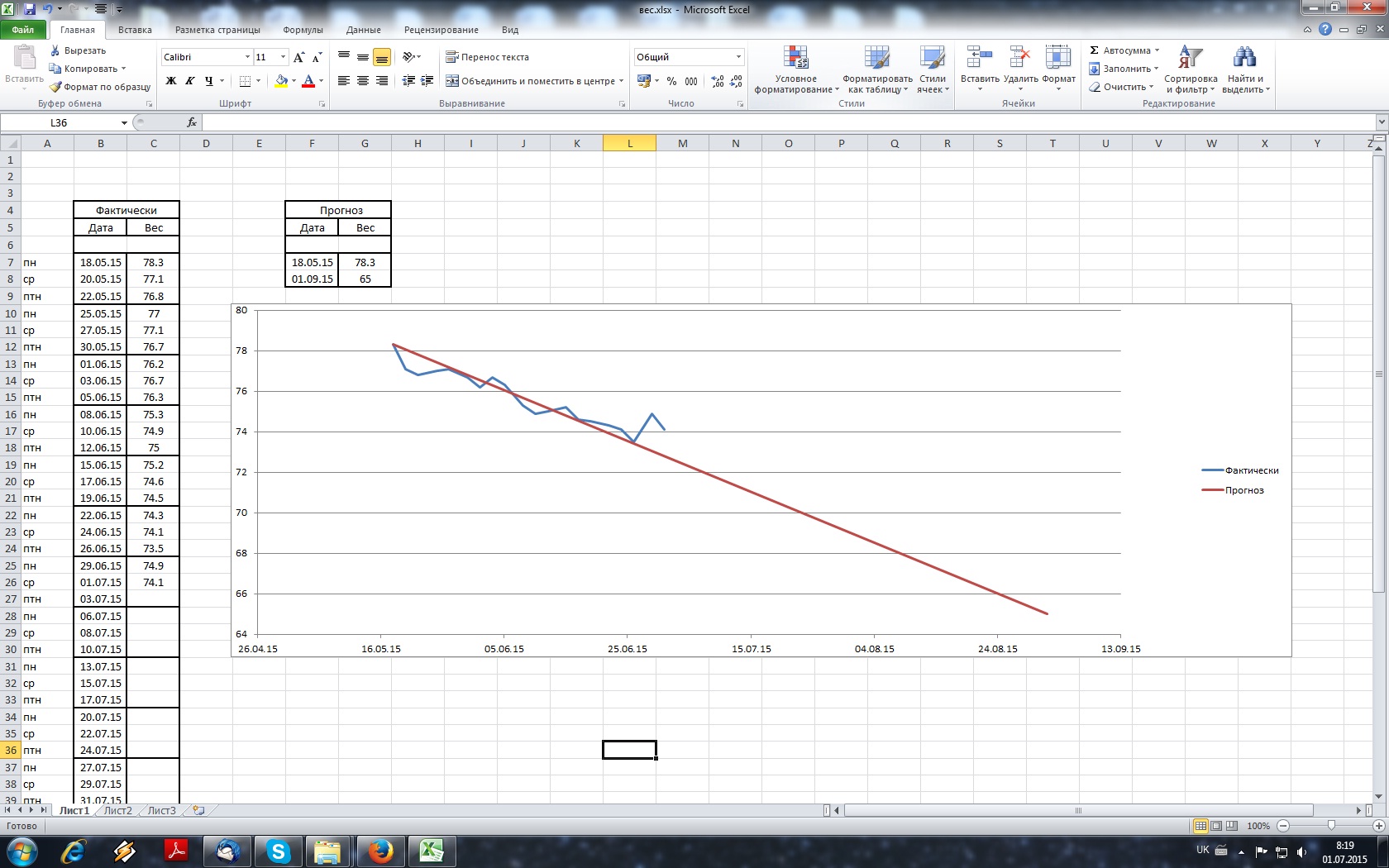This screenshot has height=868, width=1389.
Task: Open the font size dropdown
Action: [283, 57]
